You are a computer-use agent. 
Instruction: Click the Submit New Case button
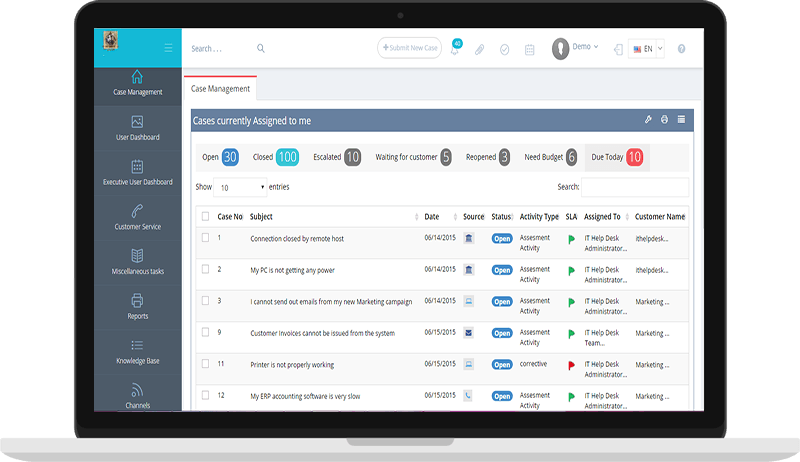click(x=410, y=48)
